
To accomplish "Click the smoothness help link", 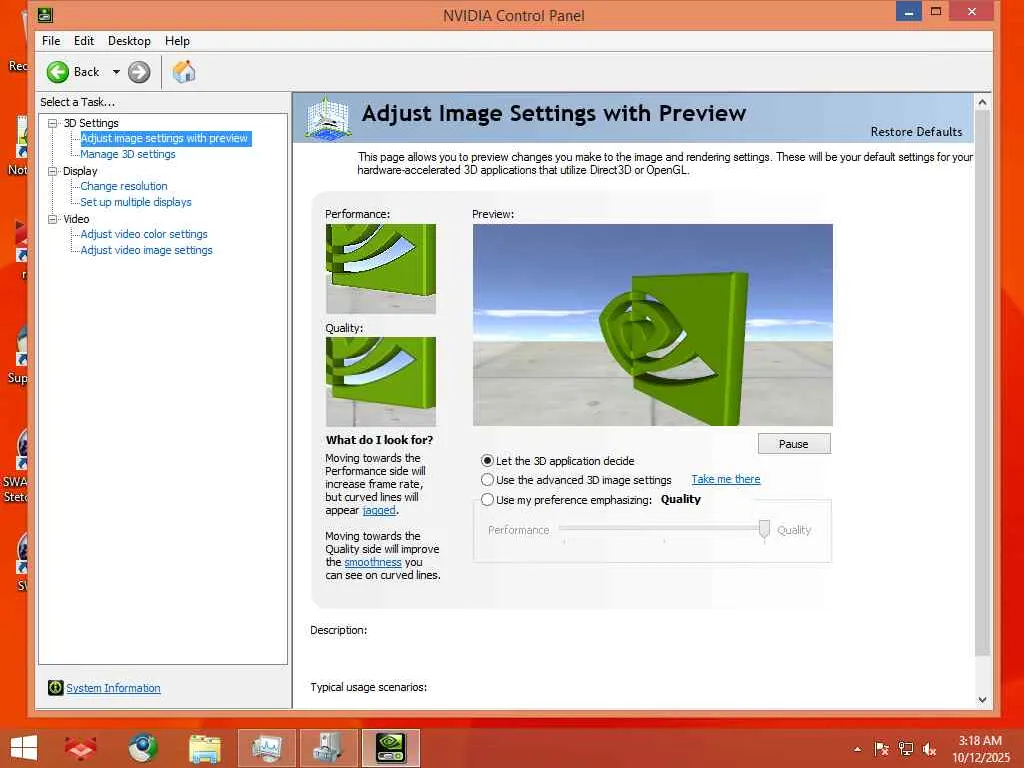I will [x=373, y=562].
